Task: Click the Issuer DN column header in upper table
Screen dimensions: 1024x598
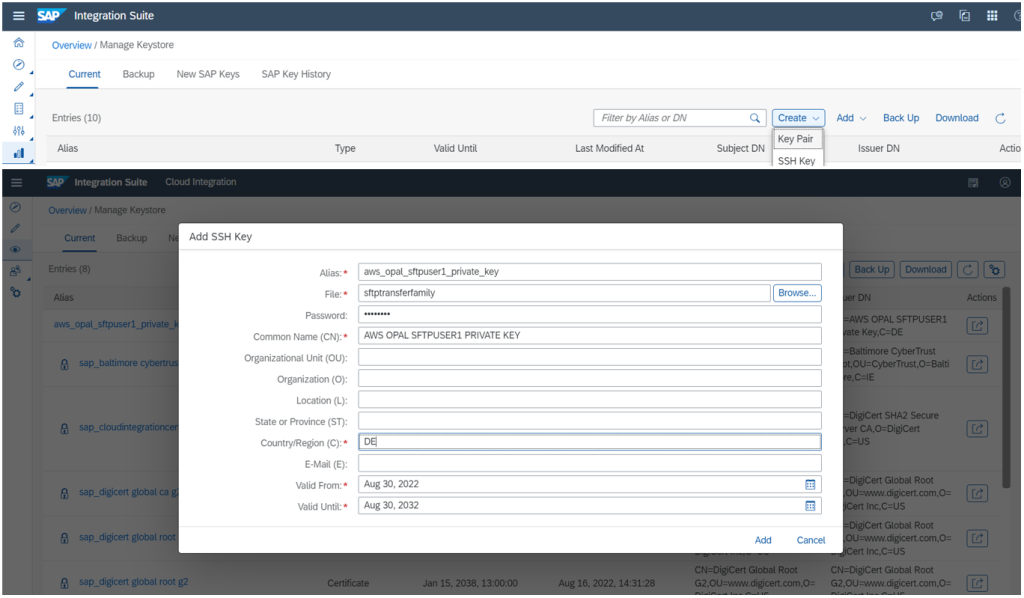Action: [878, 148]
